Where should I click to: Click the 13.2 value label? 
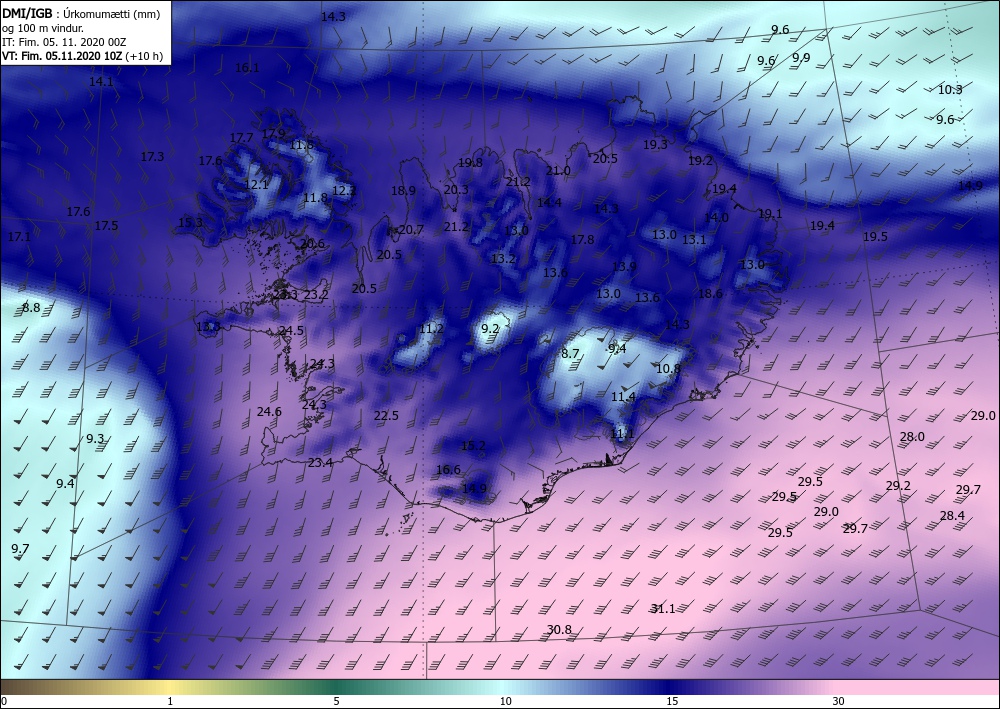(x=503, y=258)
